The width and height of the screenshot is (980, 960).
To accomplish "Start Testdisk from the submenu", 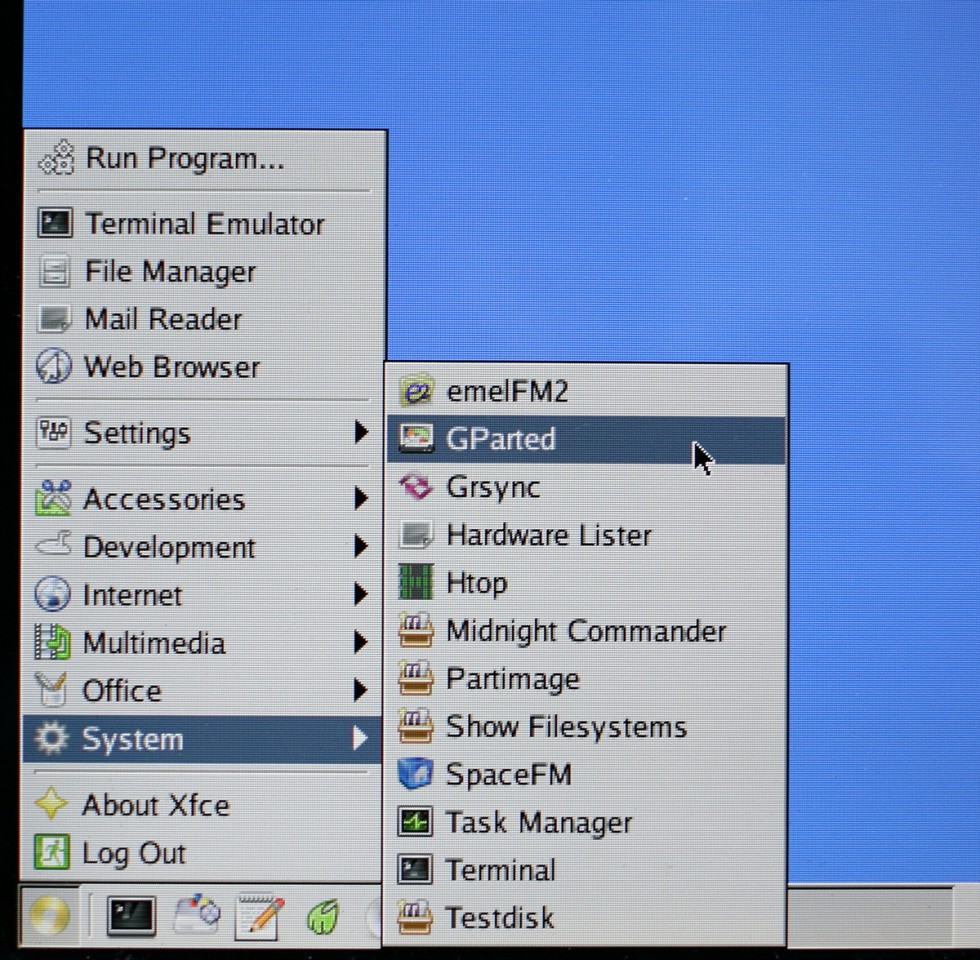I will (x=499, y=917).
